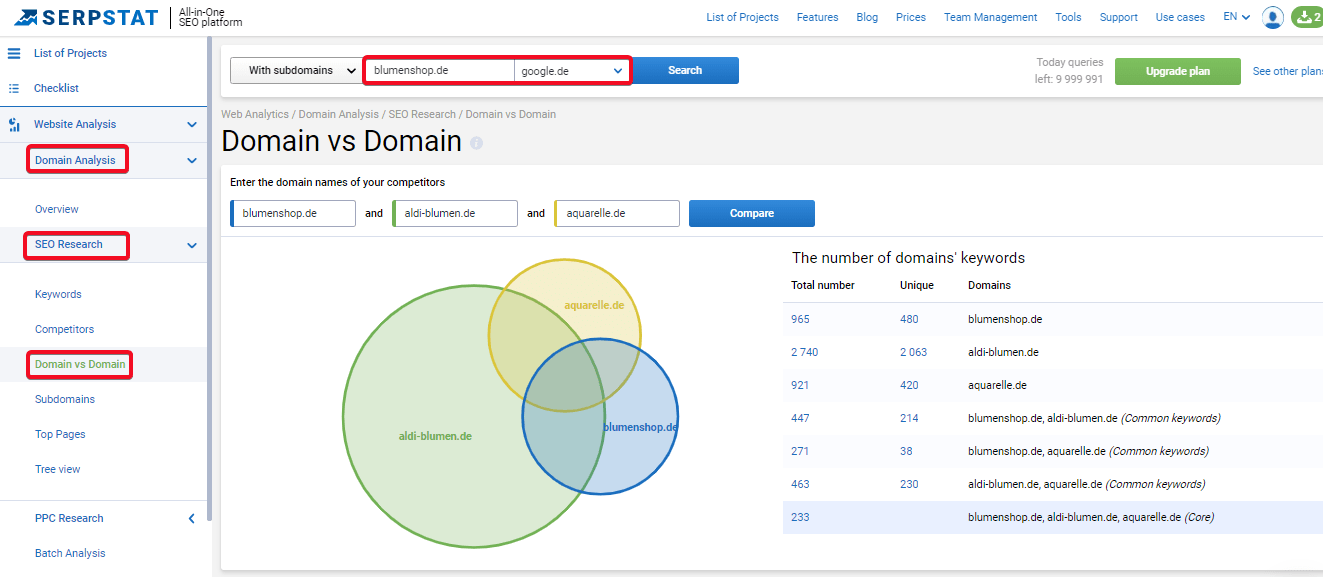Open Keywords in the sidebar
1323x577 pixels.
[x=58, y=294]
